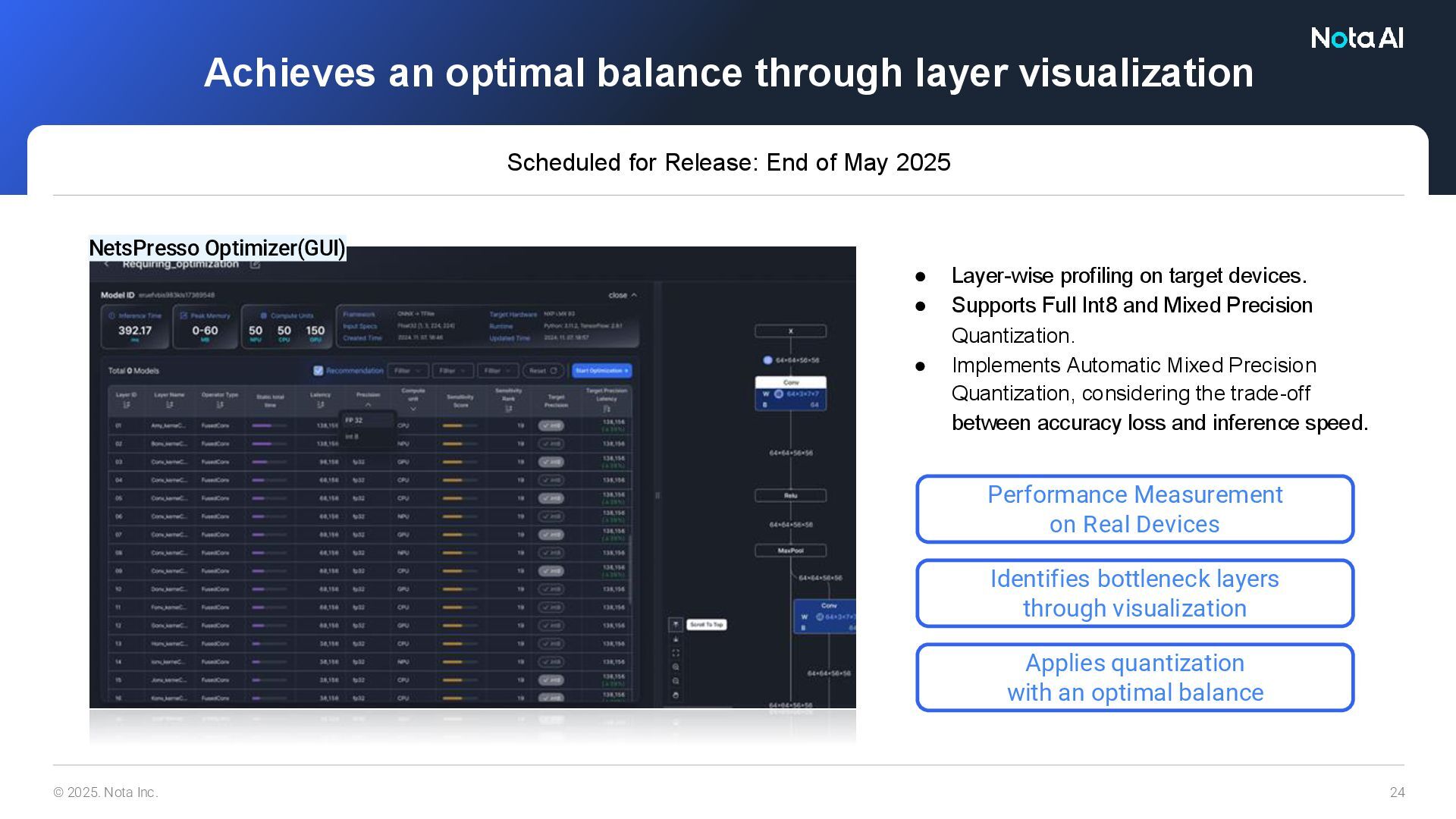
Task: Toggle int8 target precision for layer 01
Action: tap(551, 425)
